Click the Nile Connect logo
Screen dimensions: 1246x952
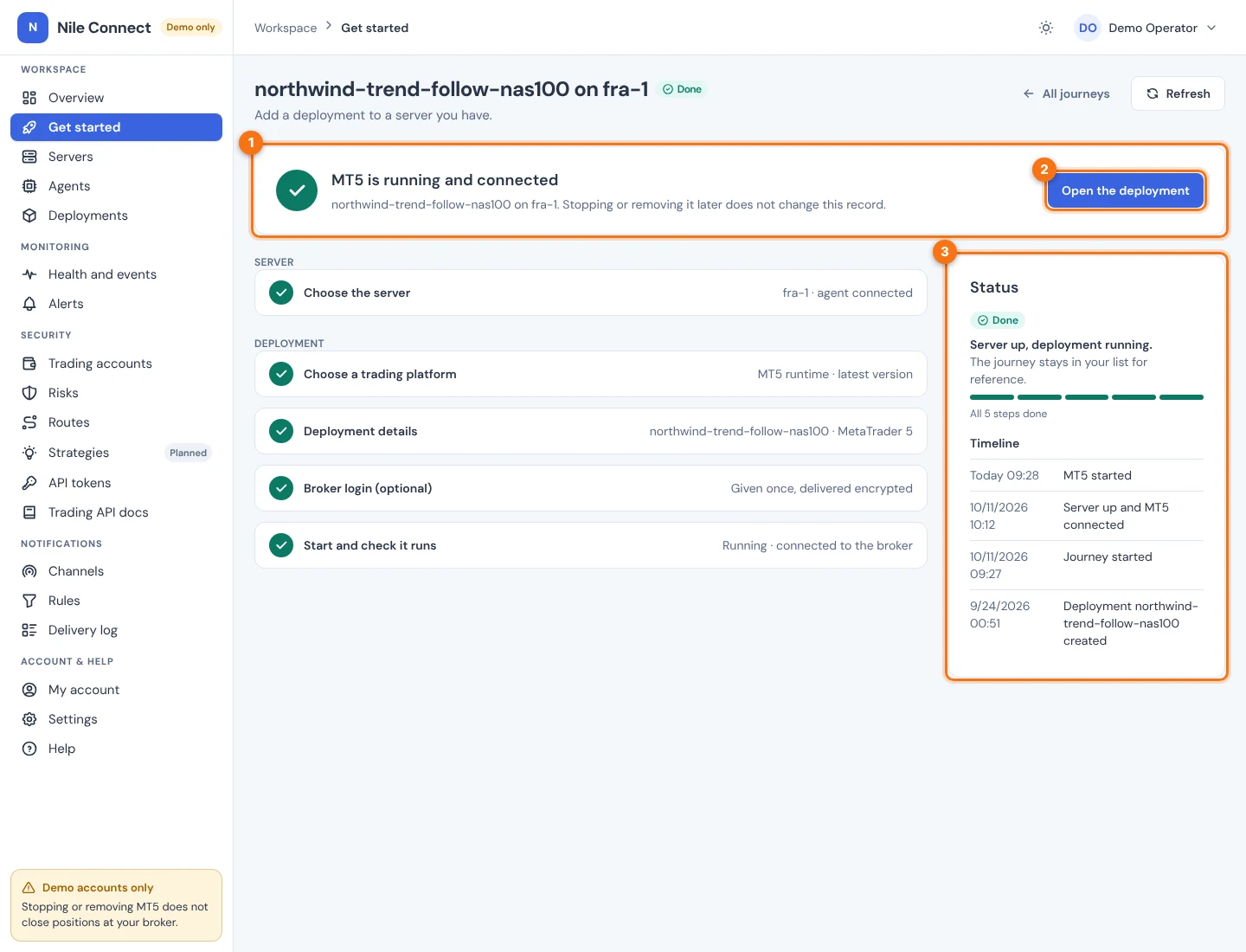tap(33, 28)
